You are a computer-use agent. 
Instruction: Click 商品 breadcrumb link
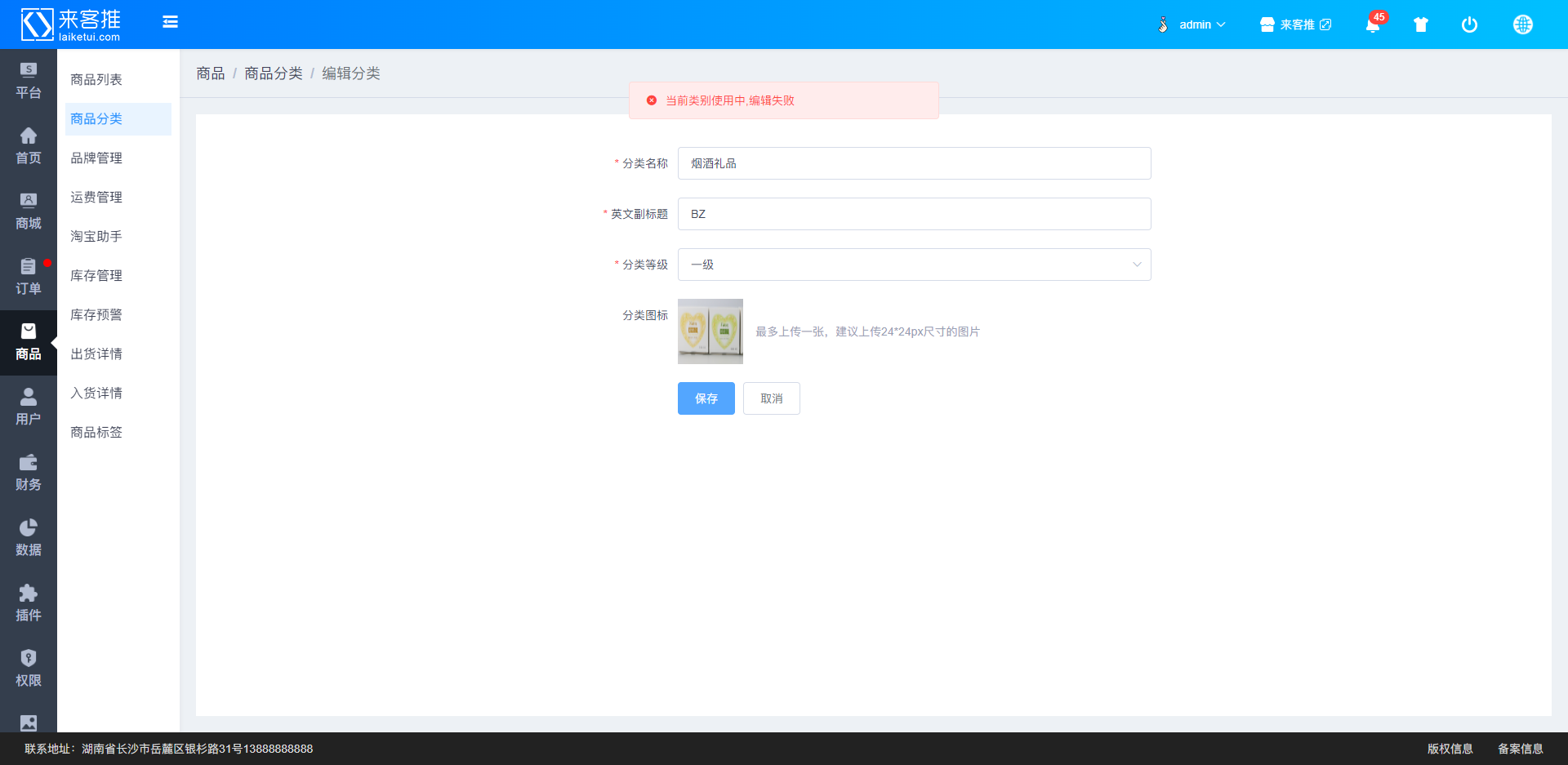(x=210, y=73)
